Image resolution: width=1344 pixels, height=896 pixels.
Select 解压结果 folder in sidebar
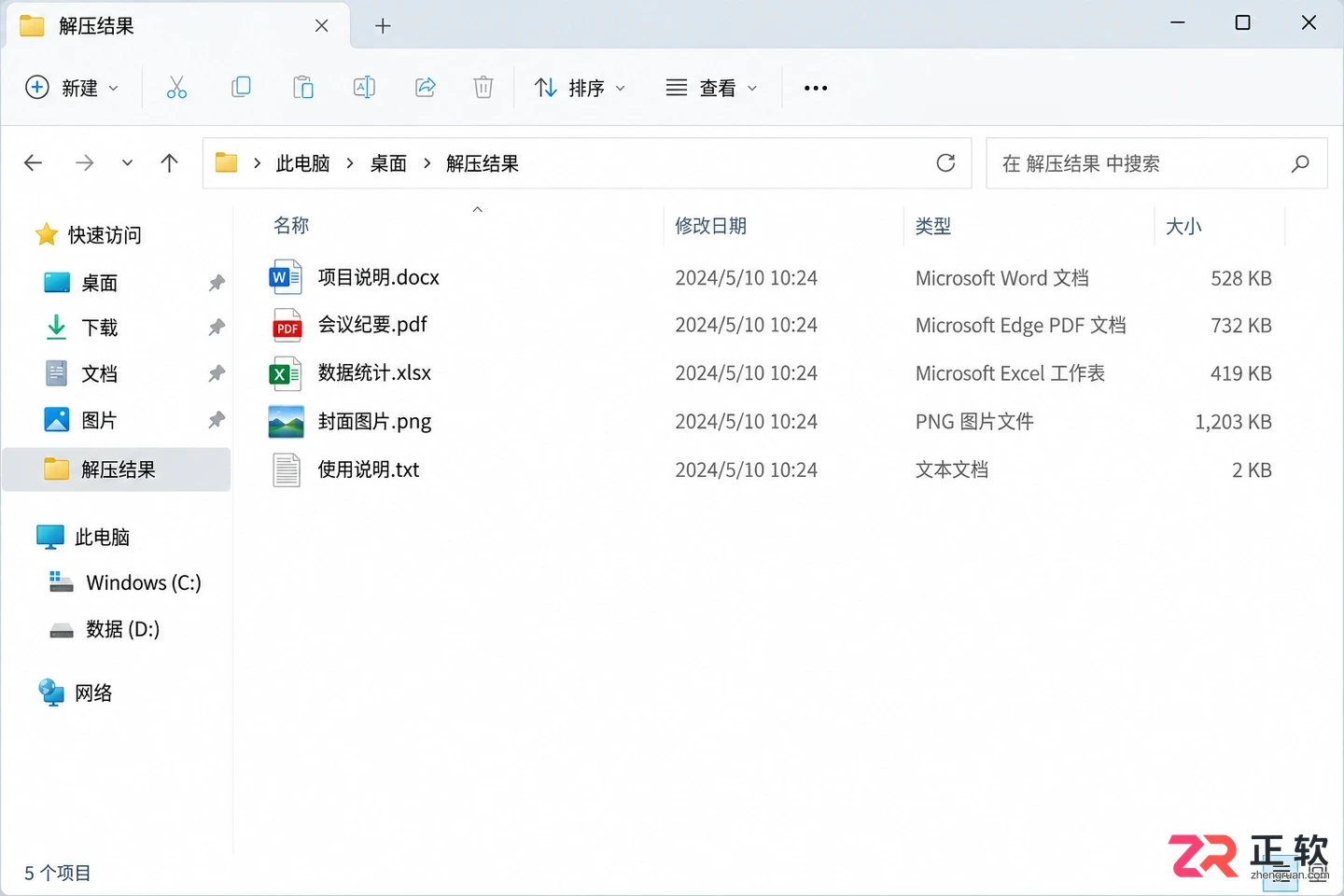(x=117, y=469)
